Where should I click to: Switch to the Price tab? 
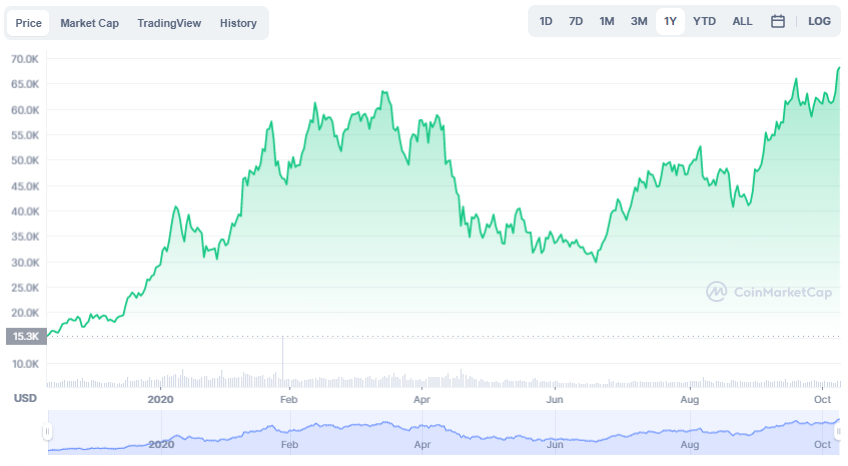pos(28,23)
